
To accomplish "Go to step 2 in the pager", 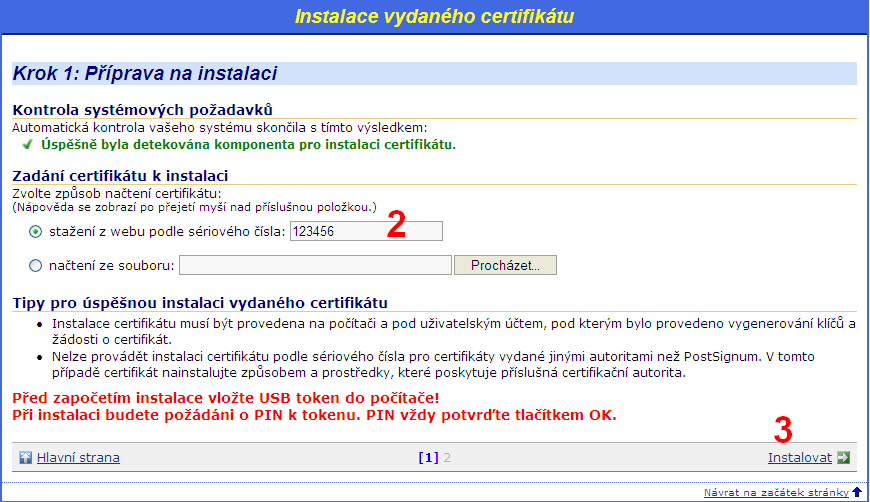I will (x=447, y=458).
